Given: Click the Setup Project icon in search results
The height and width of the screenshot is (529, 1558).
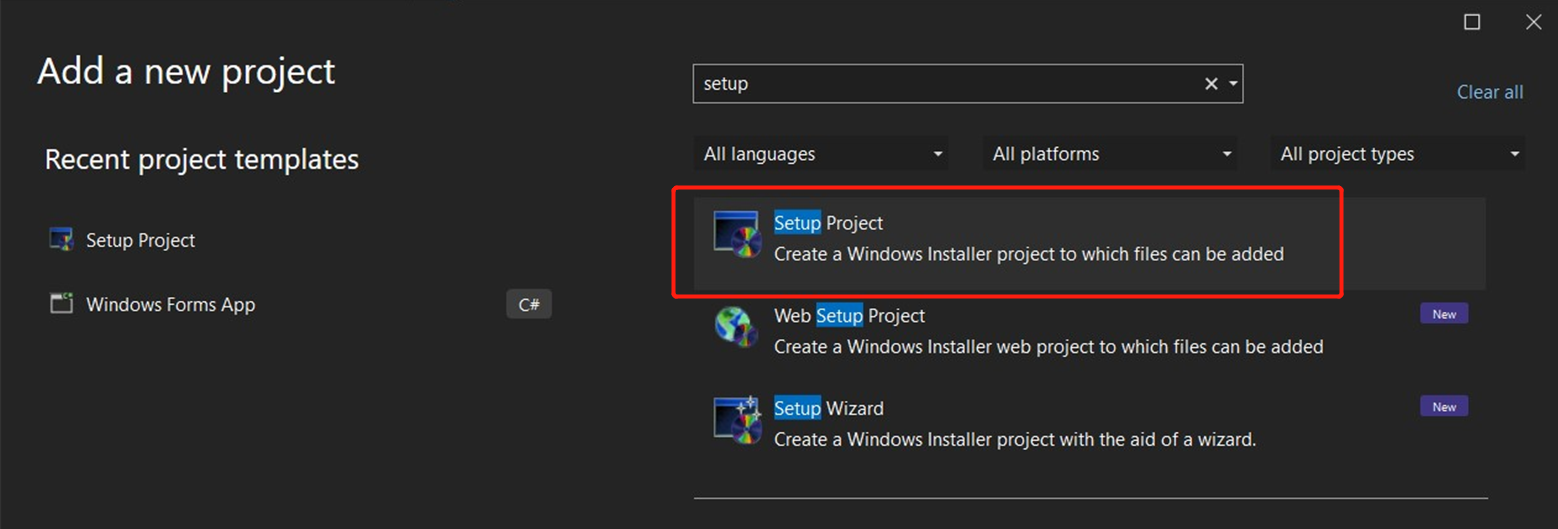Looking at the screenshot, I should [x=737, y=235].
